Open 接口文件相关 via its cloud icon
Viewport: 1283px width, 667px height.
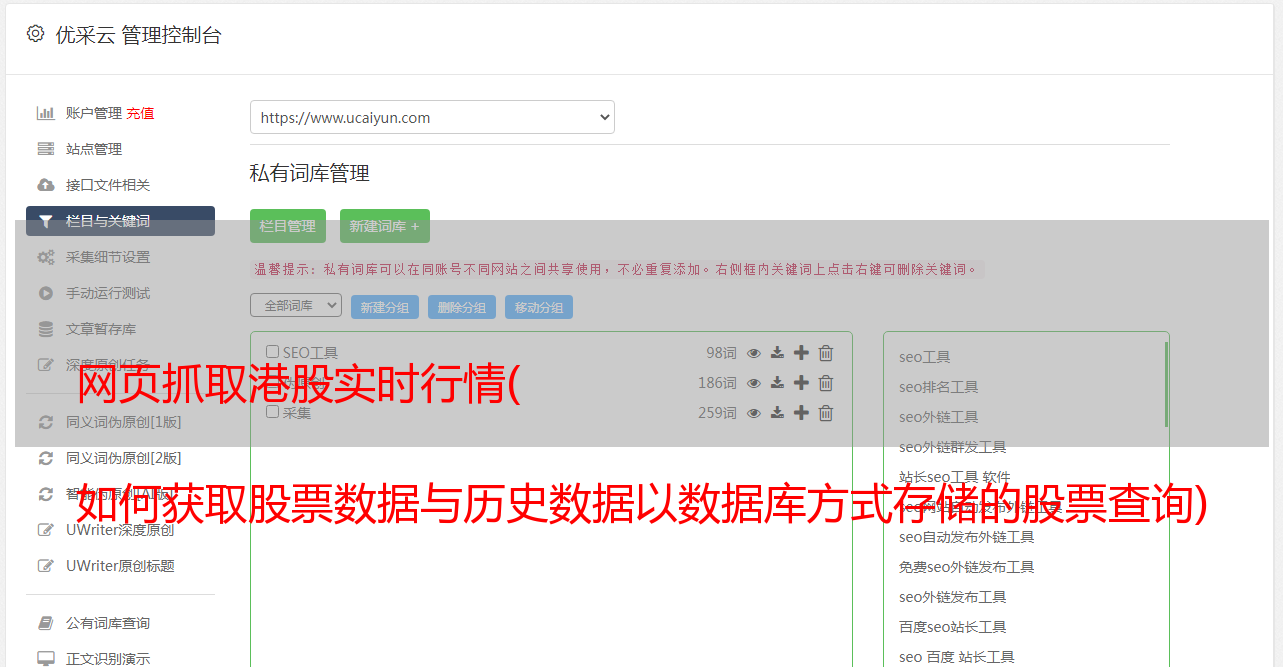pos(45,185)
